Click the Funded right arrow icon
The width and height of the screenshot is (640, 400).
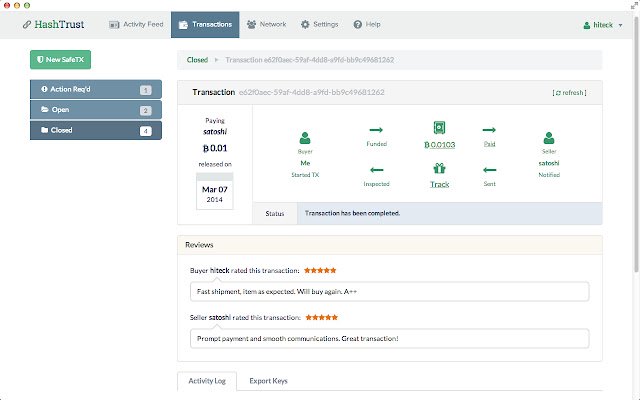pos(376,130)
